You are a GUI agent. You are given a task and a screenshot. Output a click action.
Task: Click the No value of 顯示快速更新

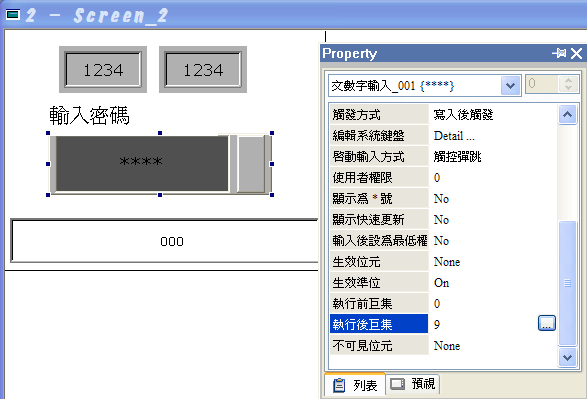[441, 220]
